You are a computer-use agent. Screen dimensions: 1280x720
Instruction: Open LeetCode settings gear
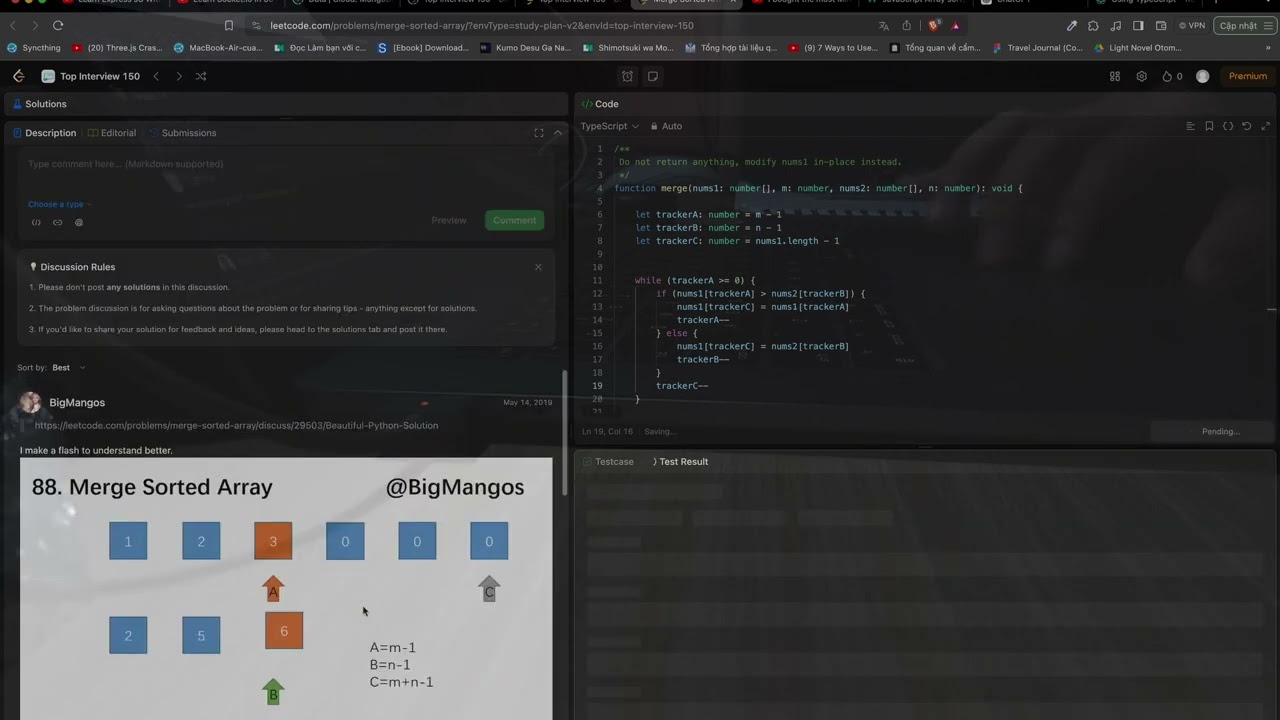pos(1141,76)
